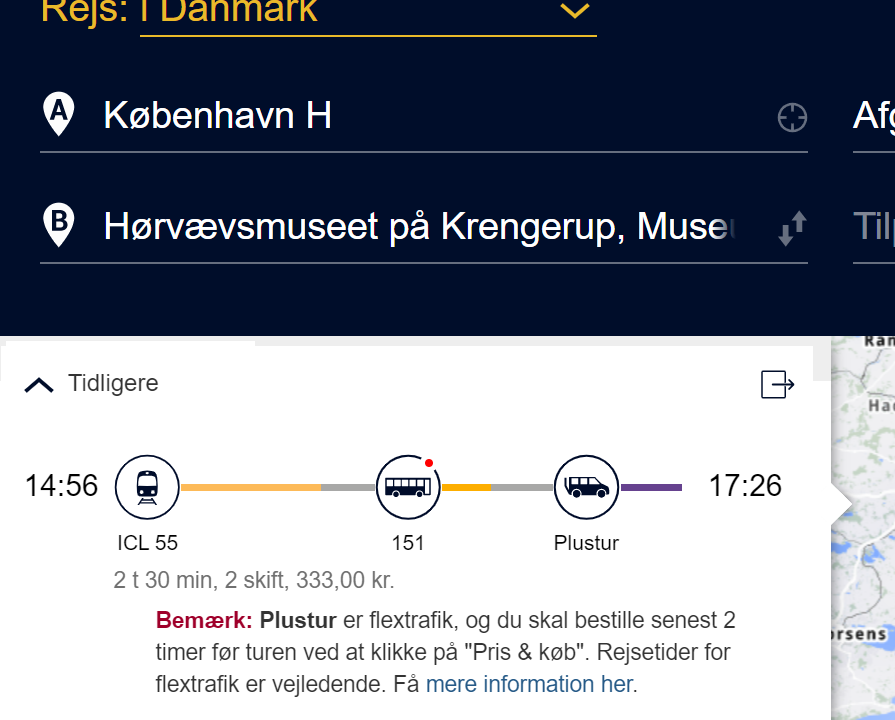Select the Afgang tab on the right
This screenshot has height=720, width=895.
pos(874,116)
